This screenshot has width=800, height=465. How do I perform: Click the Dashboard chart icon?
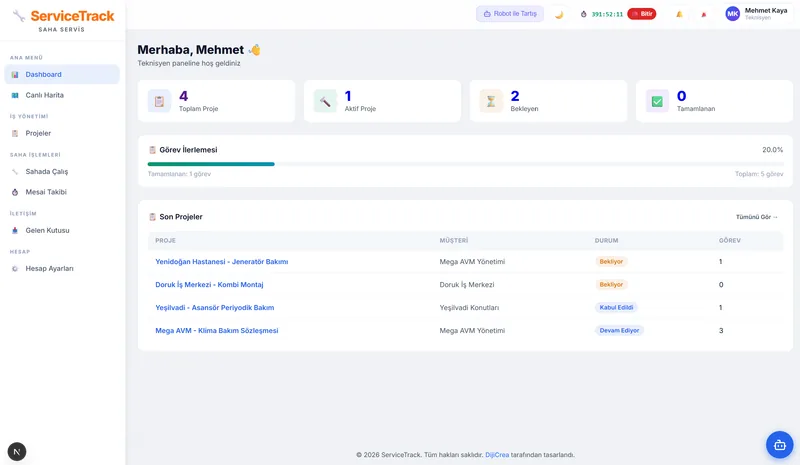(15, 75)
